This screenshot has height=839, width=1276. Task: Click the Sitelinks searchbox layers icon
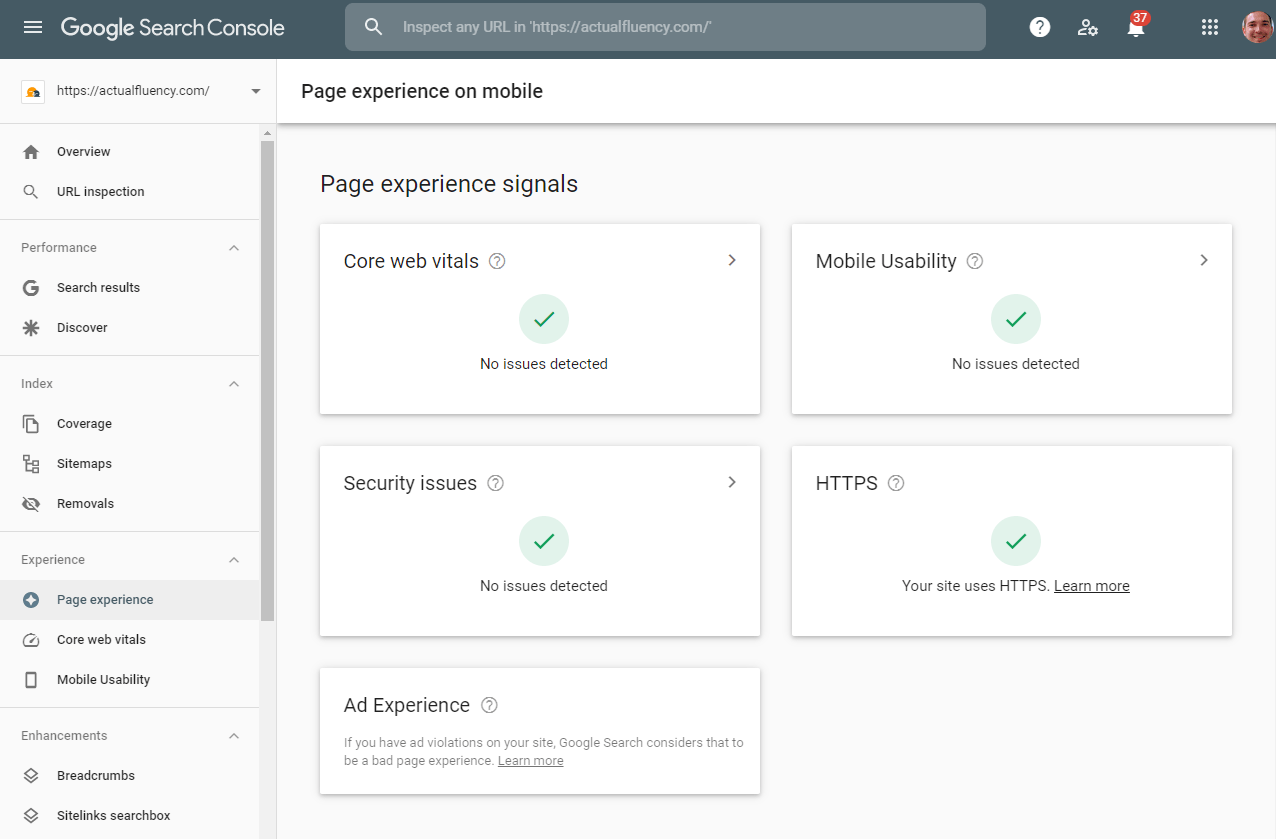(31, 816)
